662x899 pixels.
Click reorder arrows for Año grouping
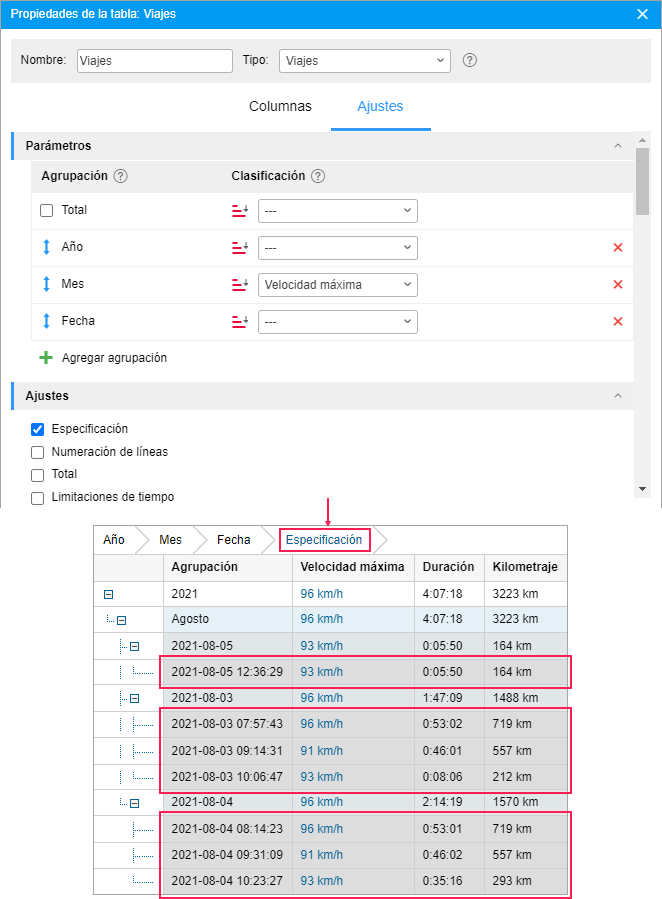46,247
